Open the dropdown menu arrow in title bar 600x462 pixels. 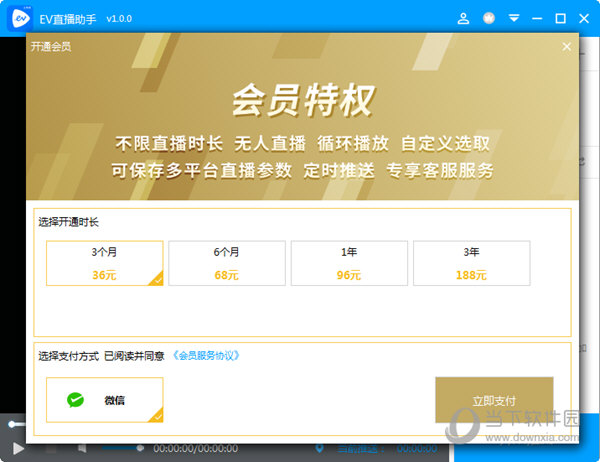coord(514,18)
